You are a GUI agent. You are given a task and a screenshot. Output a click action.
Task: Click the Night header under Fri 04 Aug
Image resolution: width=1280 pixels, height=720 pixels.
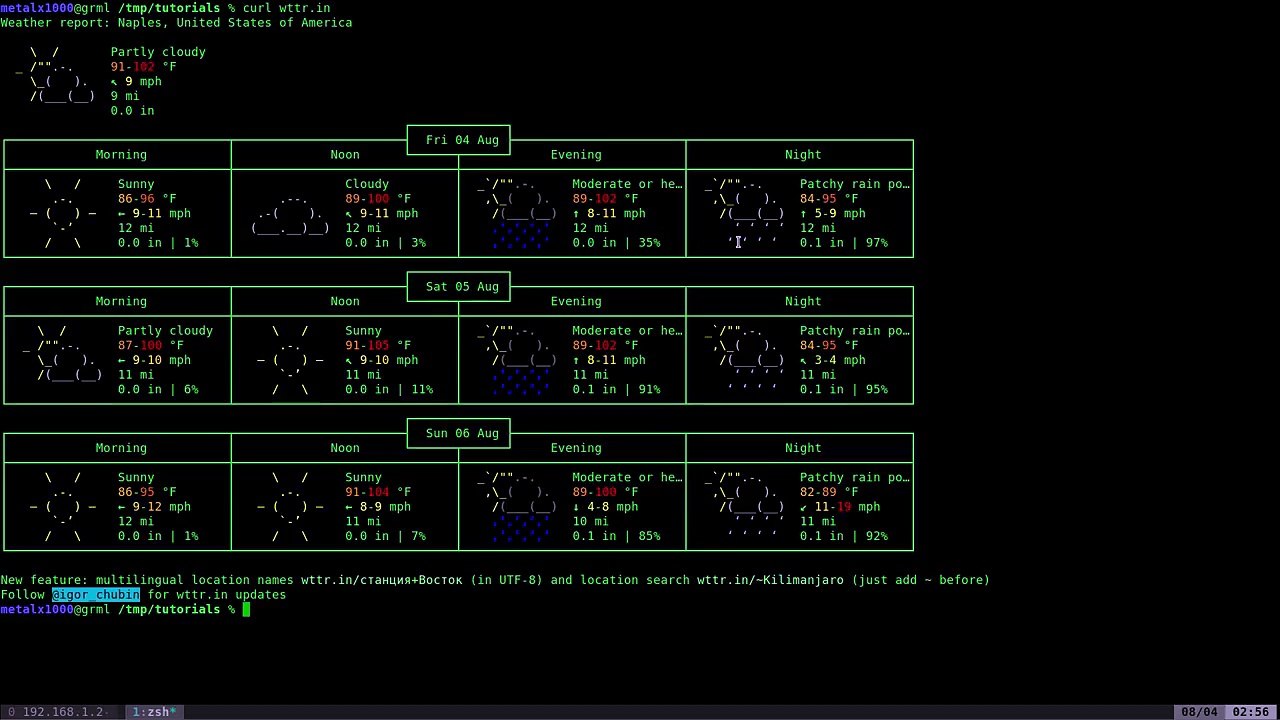(803, 155)
